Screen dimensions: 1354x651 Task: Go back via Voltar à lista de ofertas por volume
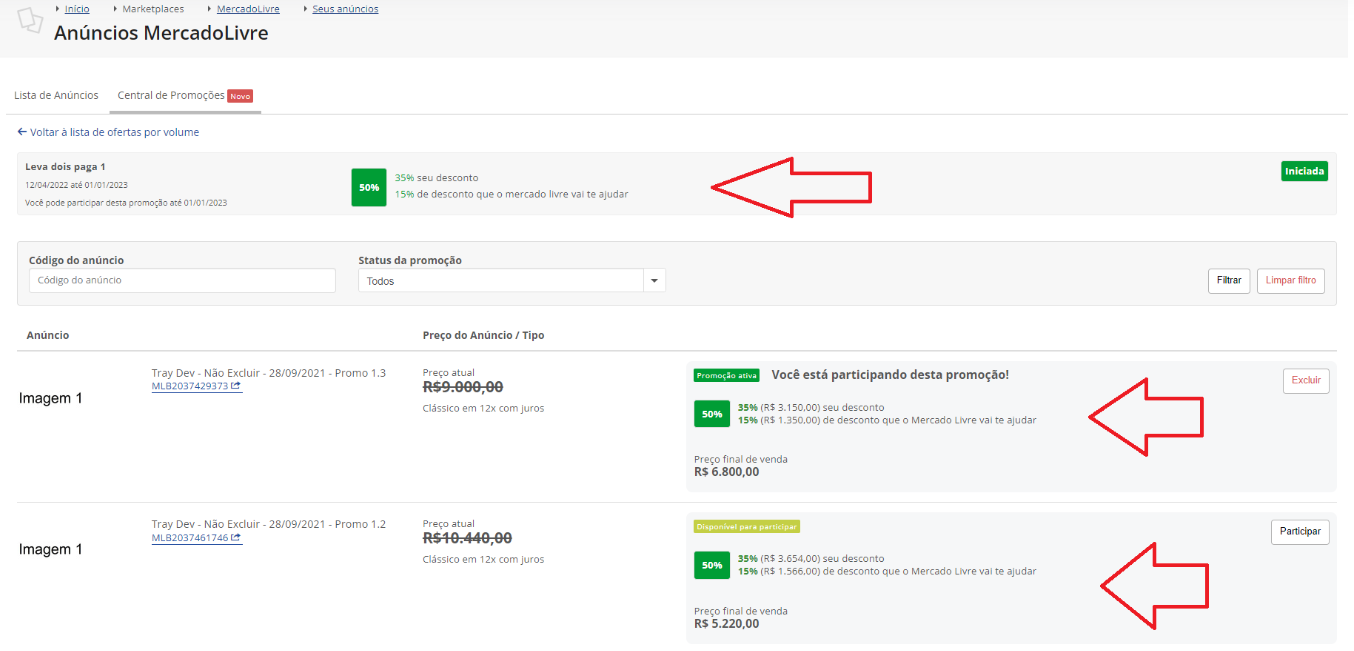tap(114, 132)
